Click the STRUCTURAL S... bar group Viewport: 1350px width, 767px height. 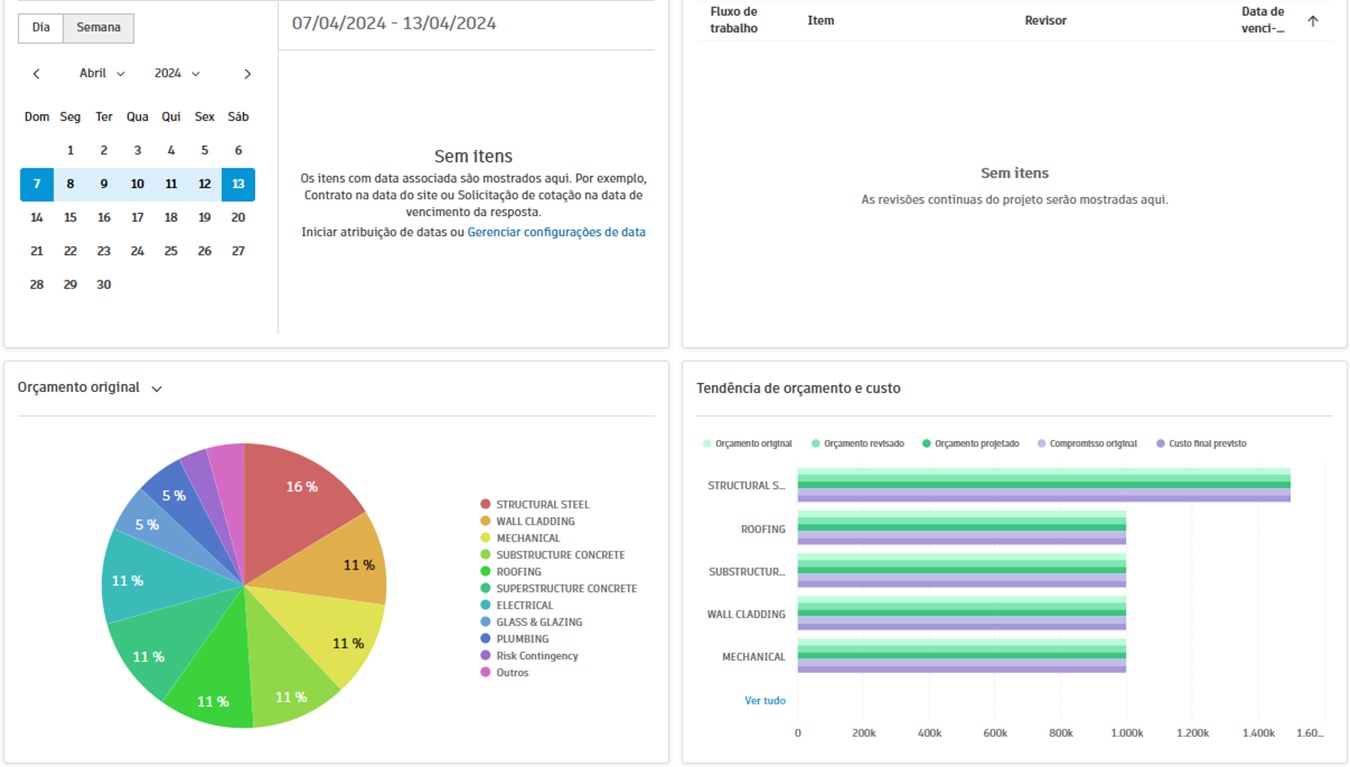click(x=1043, y=485)
